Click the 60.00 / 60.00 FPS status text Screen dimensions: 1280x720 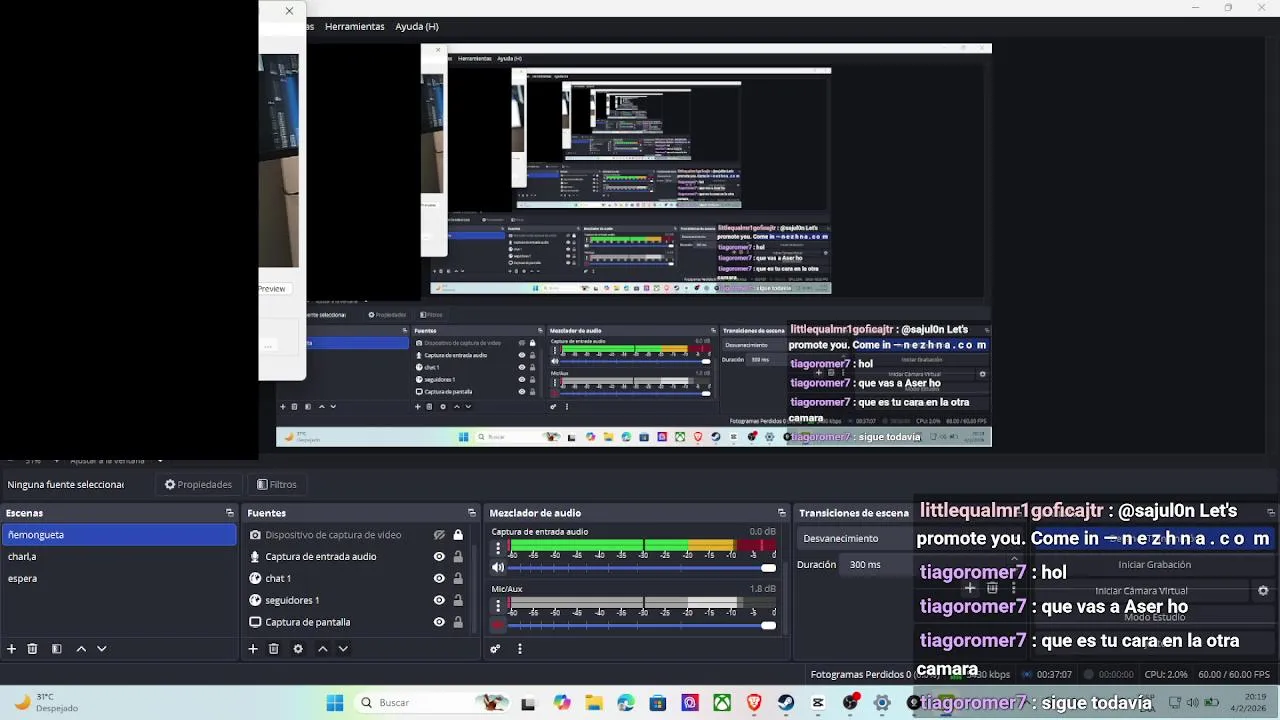coord(1234,675)
